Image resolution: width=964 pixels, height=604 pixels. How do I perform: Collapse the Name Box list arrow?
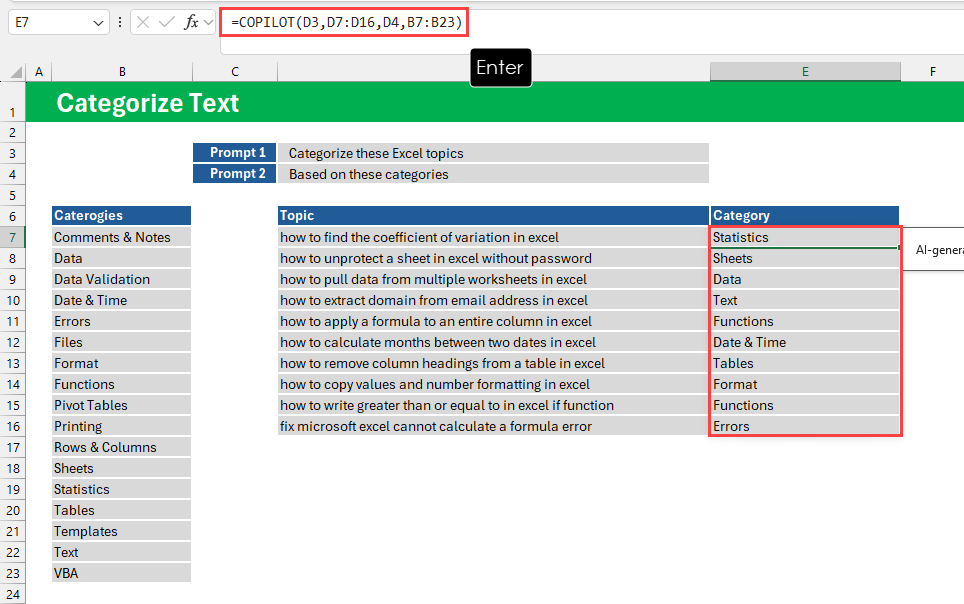point(98,21)
